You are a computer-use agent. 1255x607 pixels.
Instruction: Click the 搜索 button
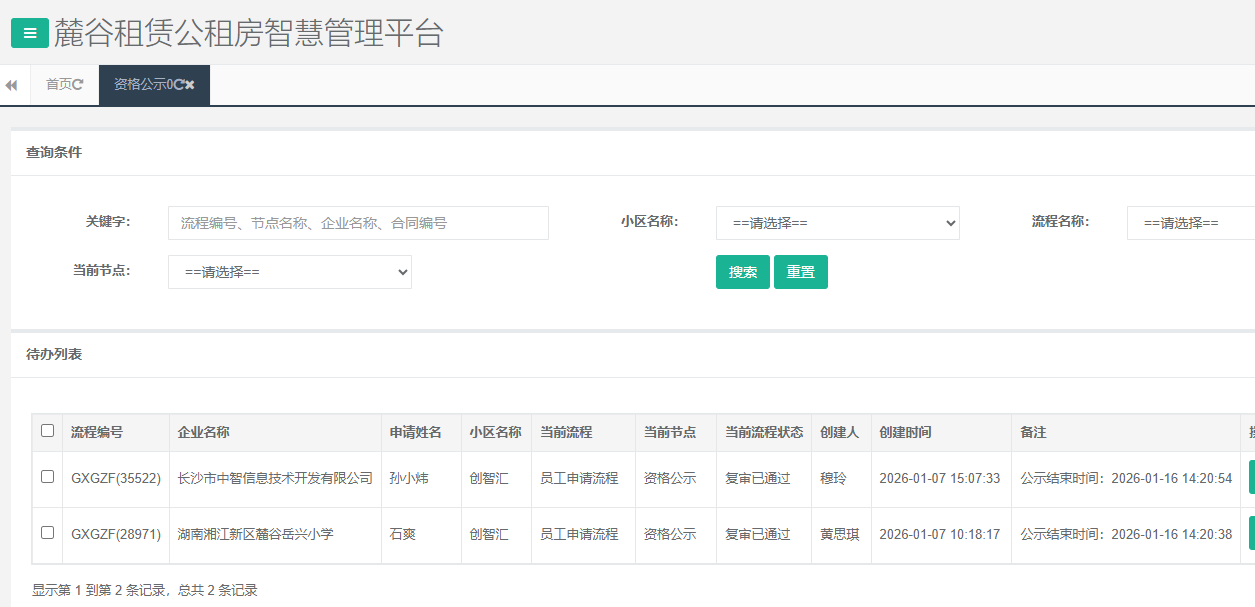coord(743,272)
